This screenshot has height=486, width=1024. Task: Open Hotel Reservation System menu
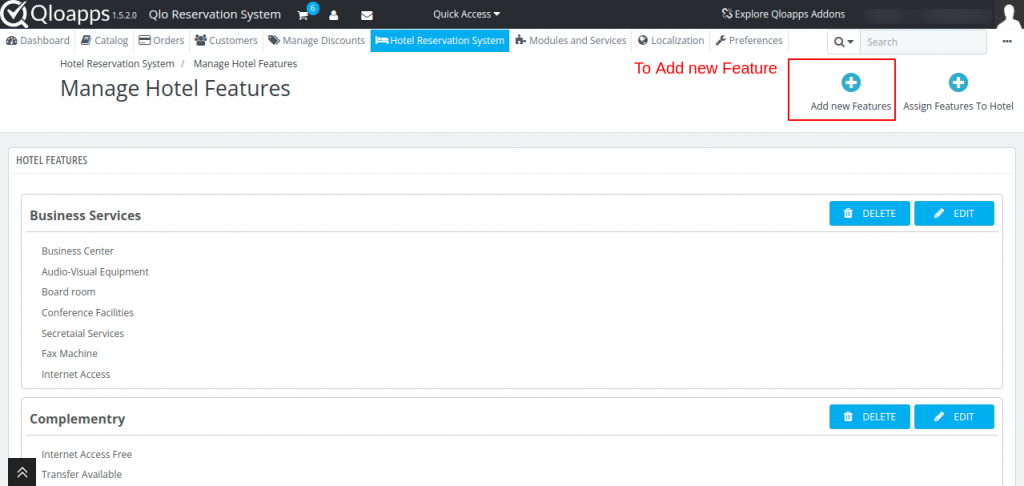click(x=440, y=40)
